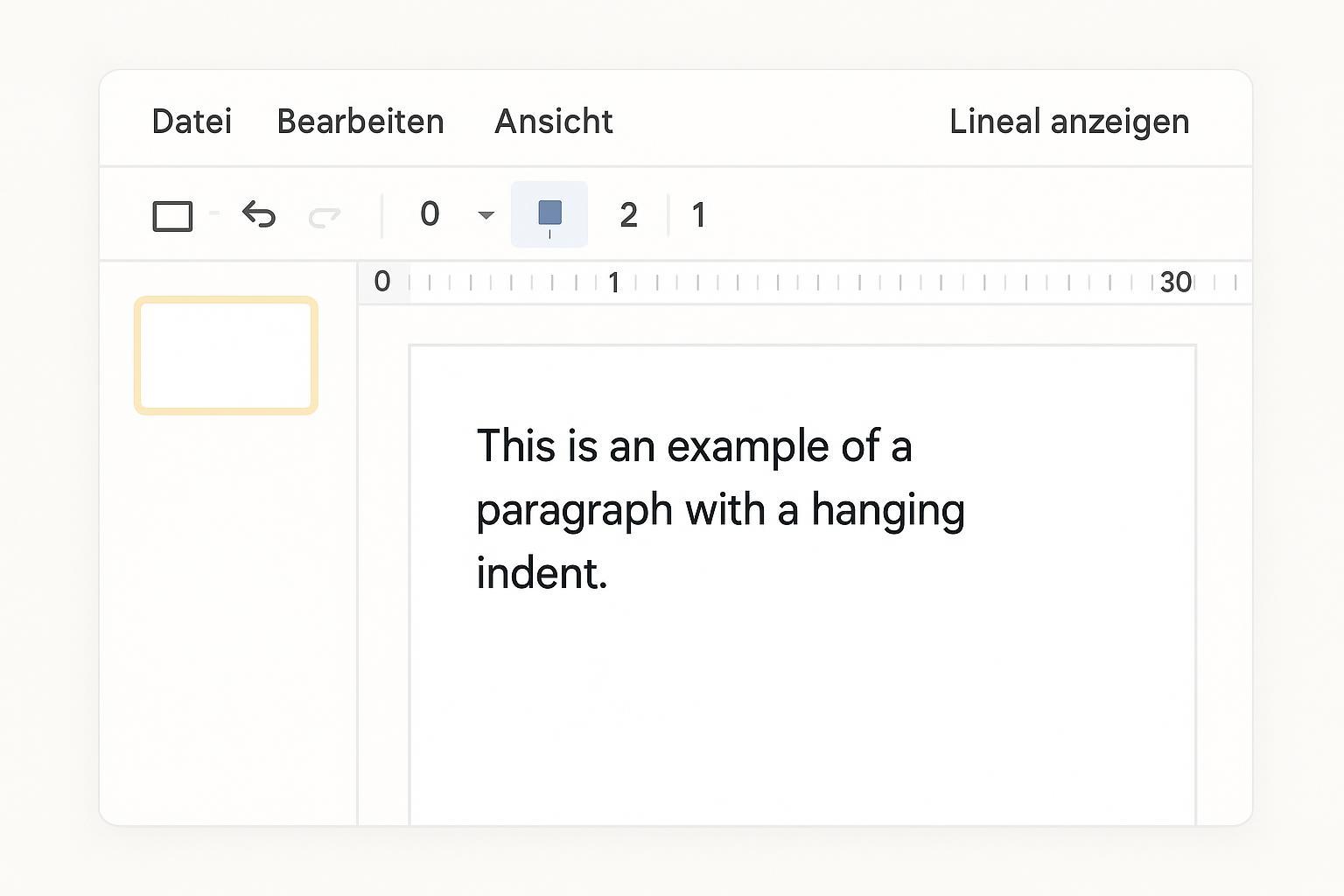Click the 2 button in the toolbar

(x=628, y=215)
